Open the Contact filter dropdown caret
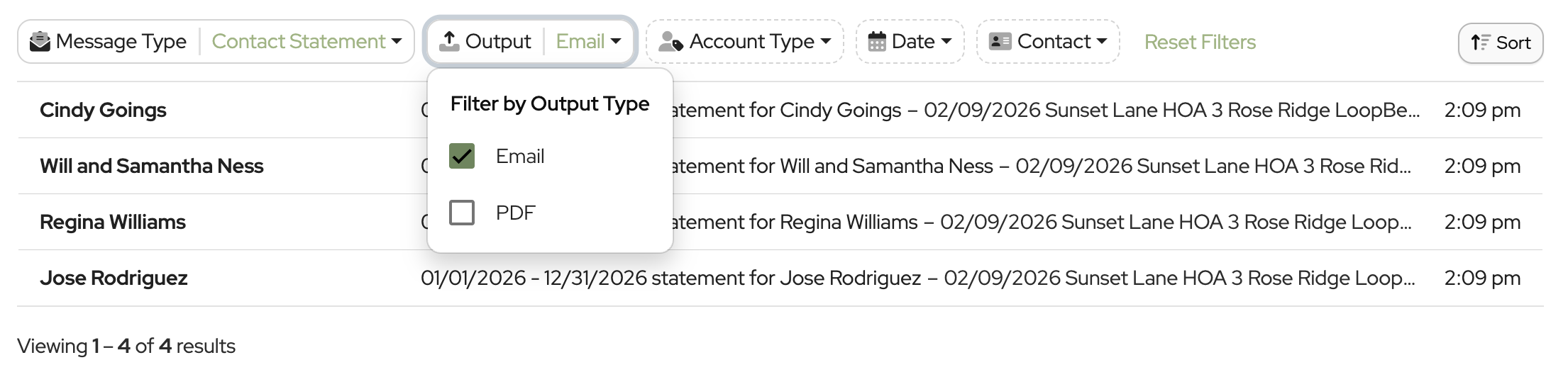Screen dimensions: 1568x377 [x=1101, y=42]
